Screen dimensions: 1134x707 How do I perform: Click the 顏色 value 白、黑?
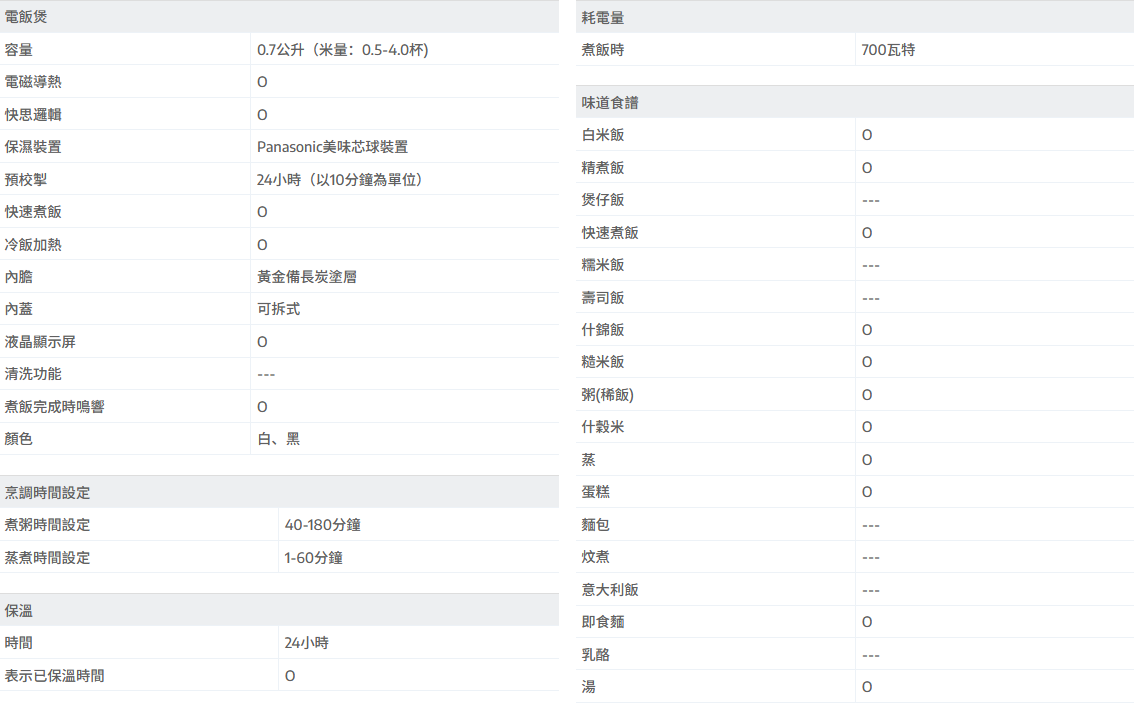279,439
